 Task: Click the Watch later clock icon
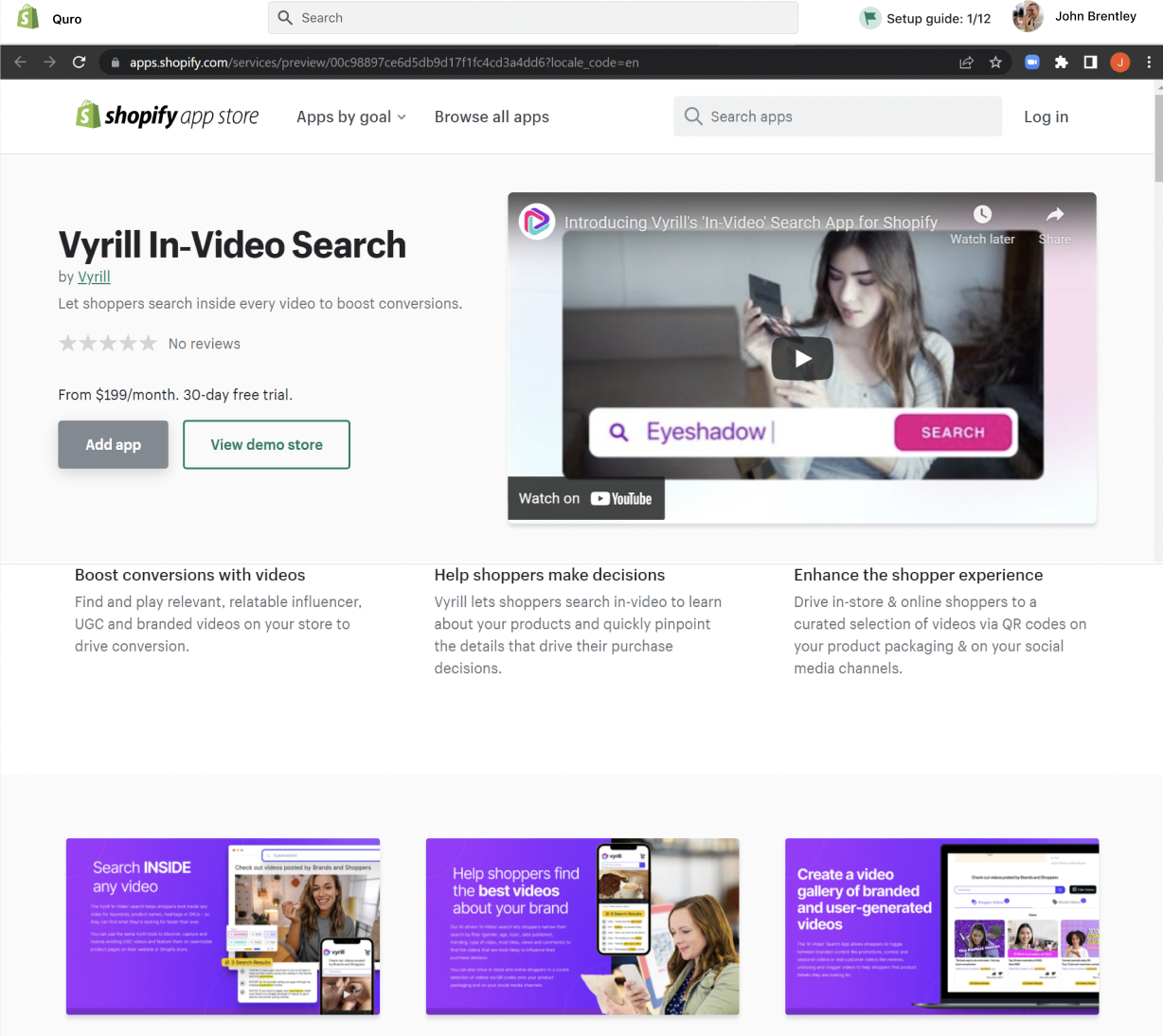click(x=983, y=214)
